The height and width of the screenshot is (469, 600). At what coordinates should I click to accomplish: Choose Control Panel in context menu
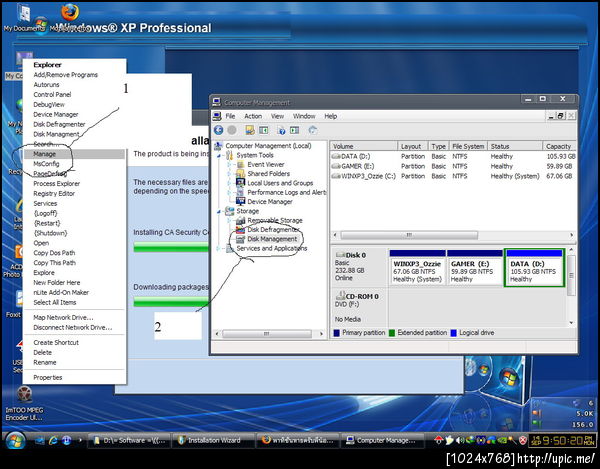click(x=74, y=94)
